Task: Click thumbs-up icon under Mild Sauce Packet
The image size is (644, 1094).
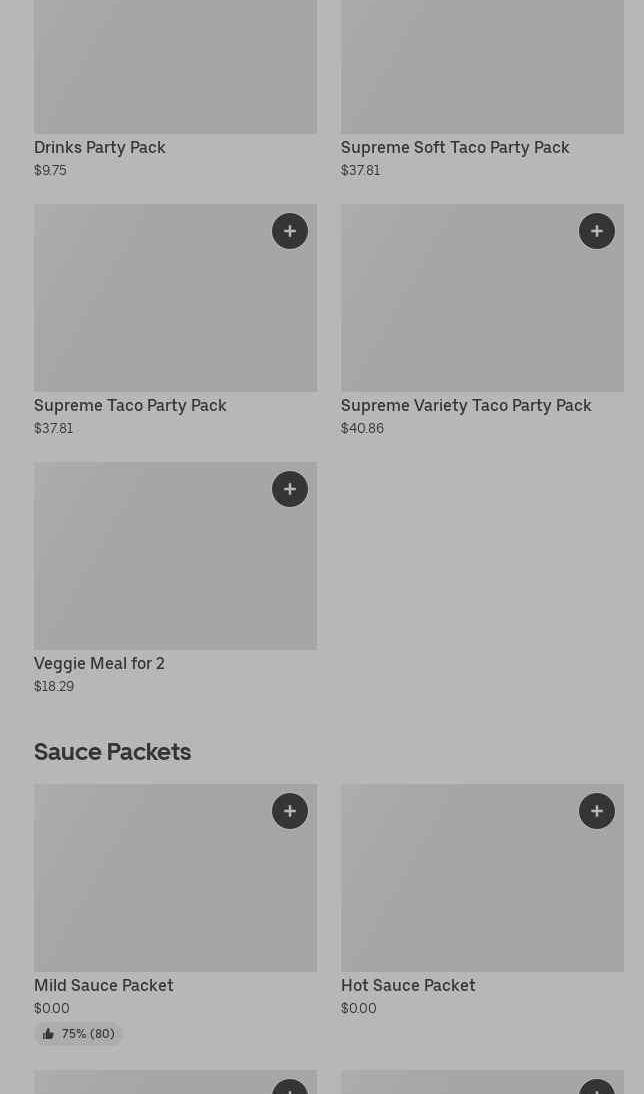Action: [x=48, y=1034]
